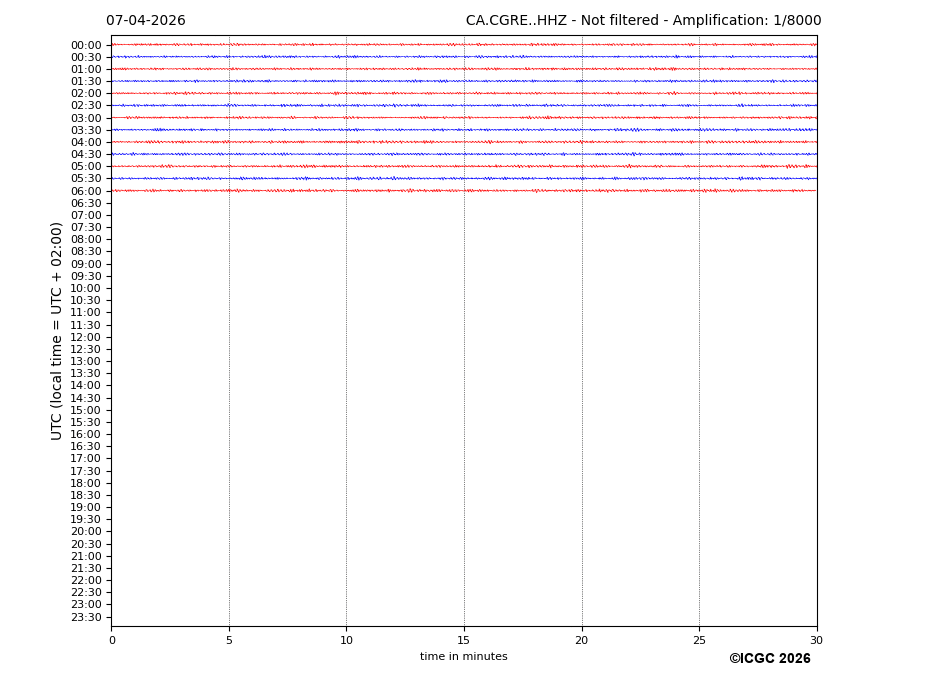Click the 25 tick on the x-axis
Image resolution: width=927 pixels, height=696 pixels.
point(699,640)
